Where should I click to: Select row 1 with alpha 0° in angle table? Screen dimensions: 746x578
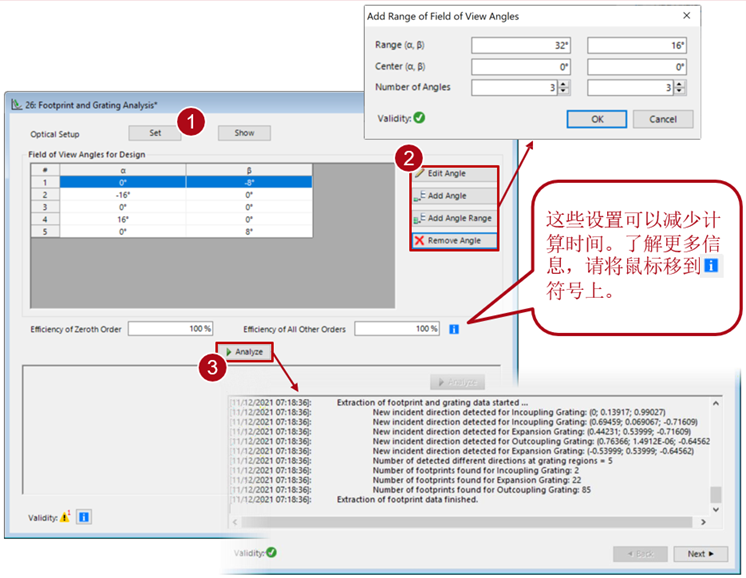(x=172, y=183)
